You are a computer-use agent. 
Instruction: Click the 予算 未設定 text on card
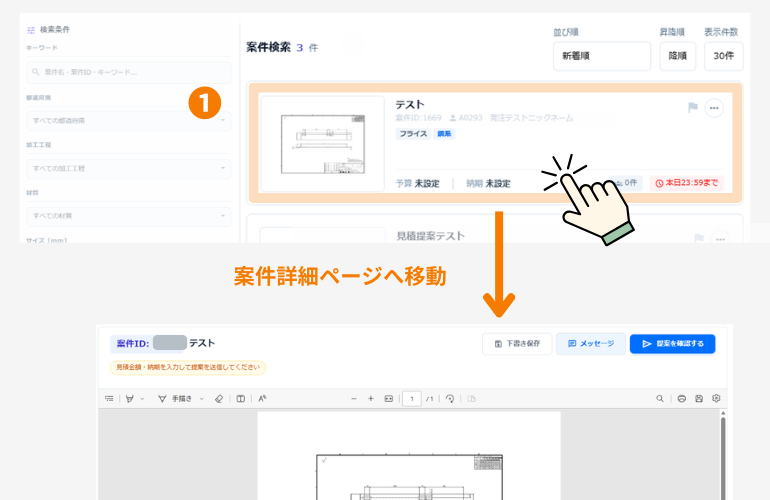tap(418, 184)
